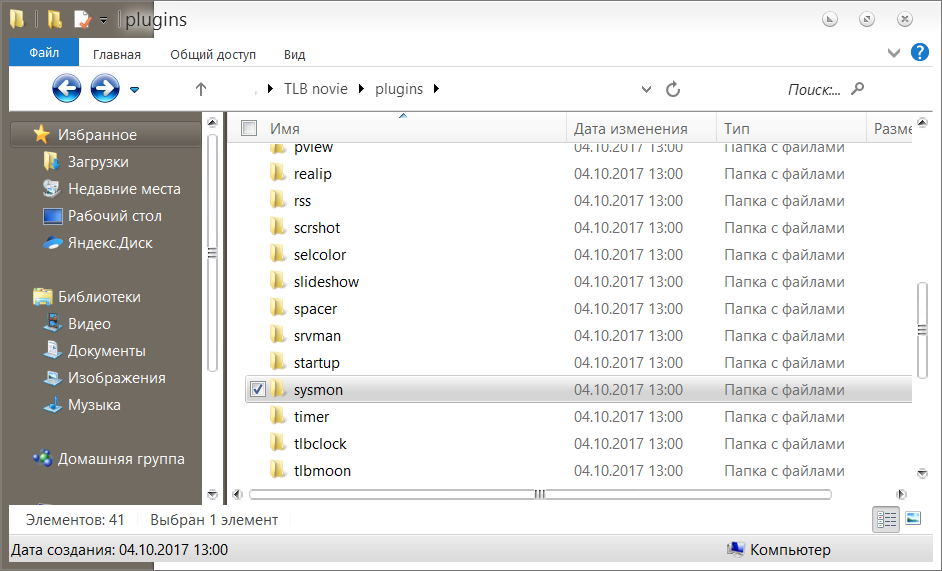Toggle the select-all checkbox in header
Screen dimensions: 942x571
tap(250, 128)
